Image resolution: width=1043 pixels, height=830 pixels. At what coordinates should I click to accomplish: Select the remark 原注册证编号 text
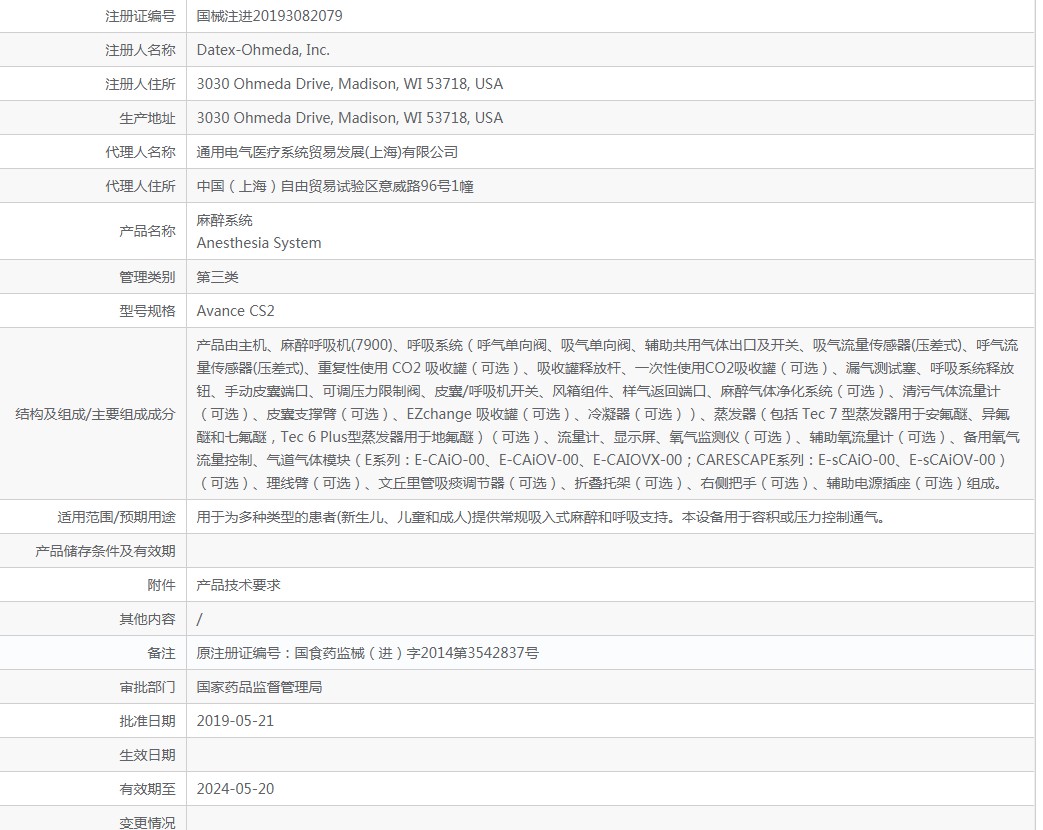tap(368, 653)
